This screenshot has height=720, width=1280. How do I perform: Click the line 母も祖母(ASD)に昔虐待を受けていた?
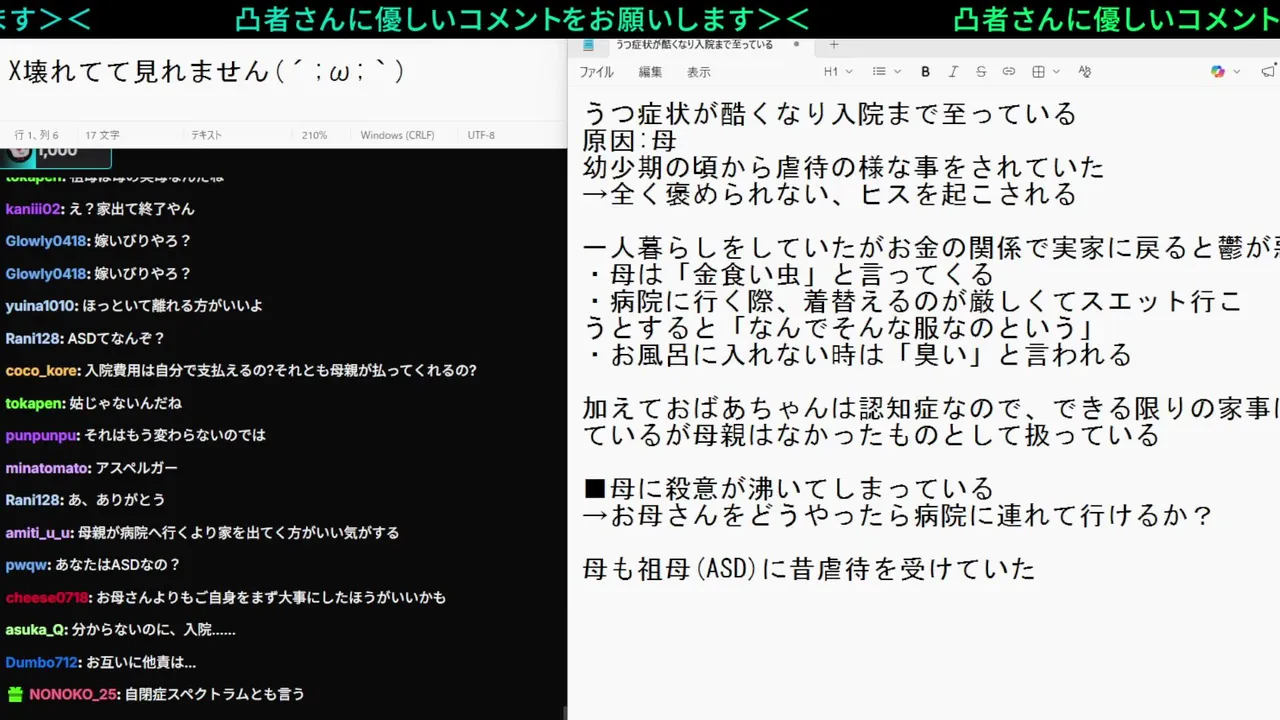tap(808, 569)
